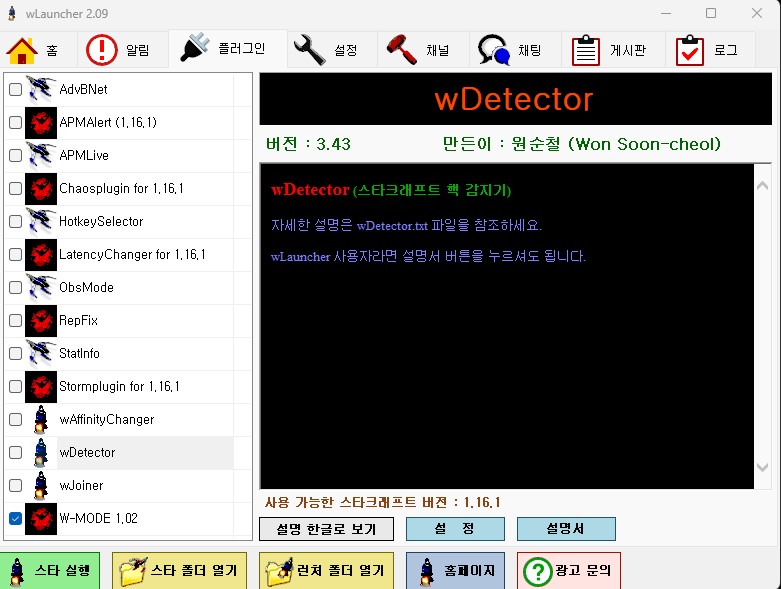This screenshot has width=781, height=589.
Task: Click the W-MODE 1.02 red icon
Action: point(41,518)
